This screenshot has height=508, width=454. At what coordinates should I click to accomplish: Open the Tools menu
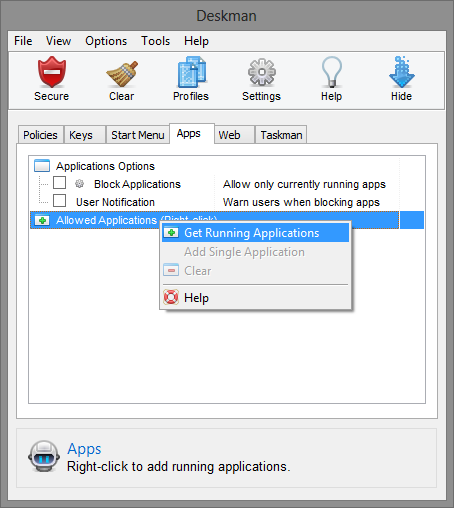point(155,41)
